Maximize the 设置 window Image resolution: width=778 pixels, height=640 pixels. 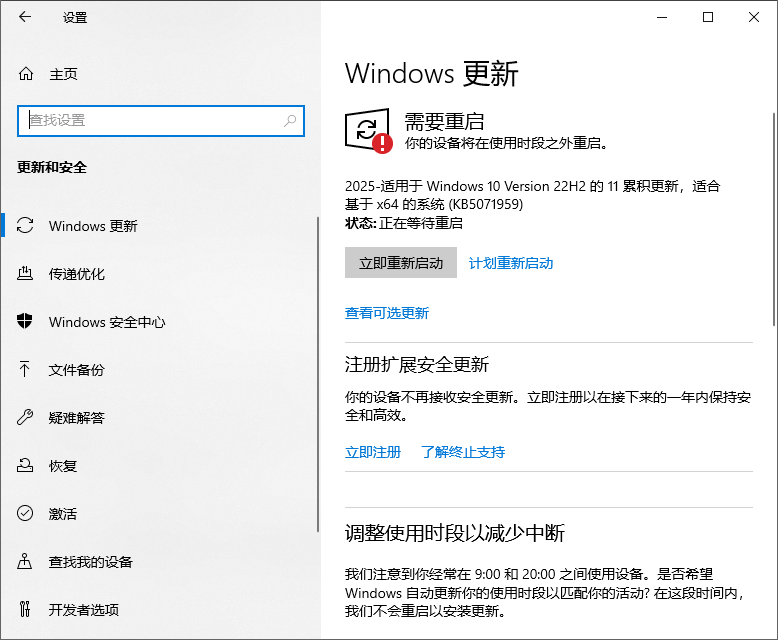coord(708,17)
